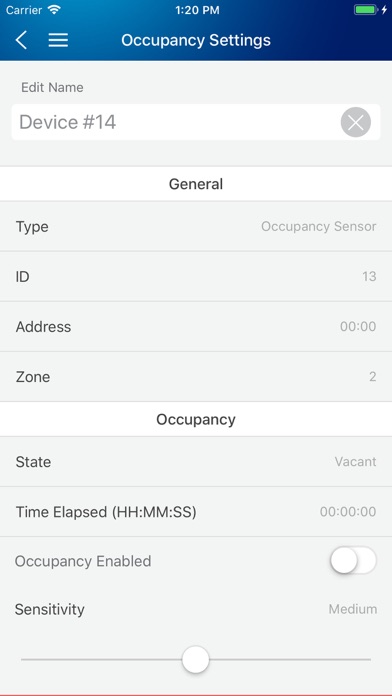
Task: Toggle the Occupancy Enabled switch
Action: click(353, 561)
